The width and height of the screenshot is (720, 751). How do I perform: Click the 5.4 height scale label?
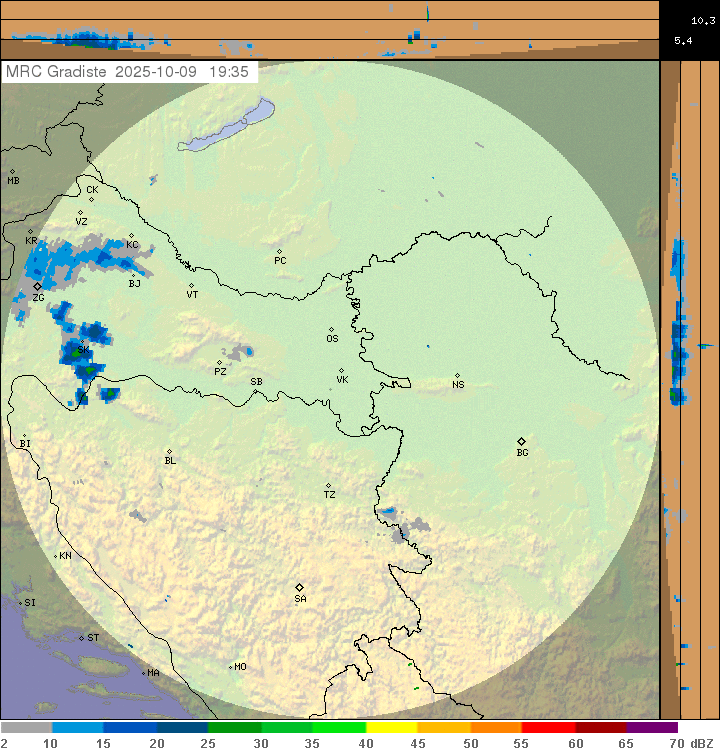683,41
